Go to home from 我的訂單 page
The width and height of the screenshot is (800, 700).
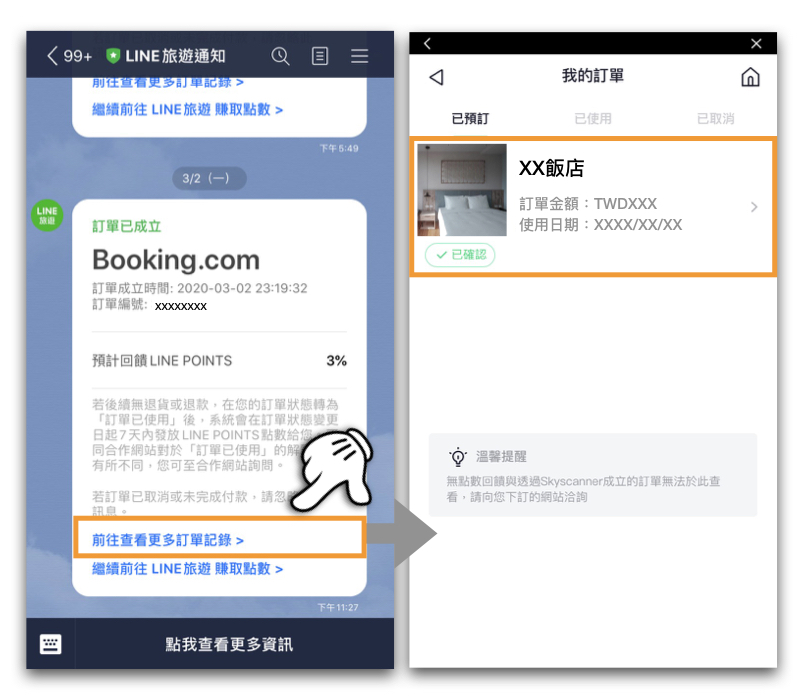pos(750,77)
